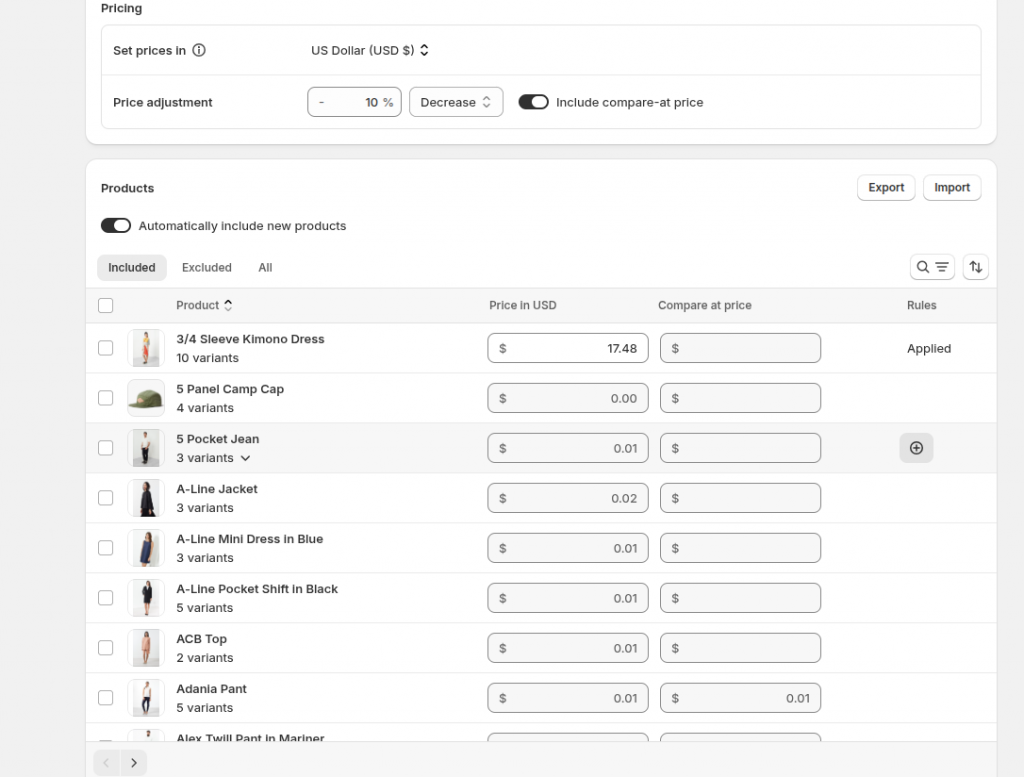Image resolution: width=1024 pixels, height=777 pixels.
Task: Open ACB Top product thumbnail
Action: coord(146,648)
